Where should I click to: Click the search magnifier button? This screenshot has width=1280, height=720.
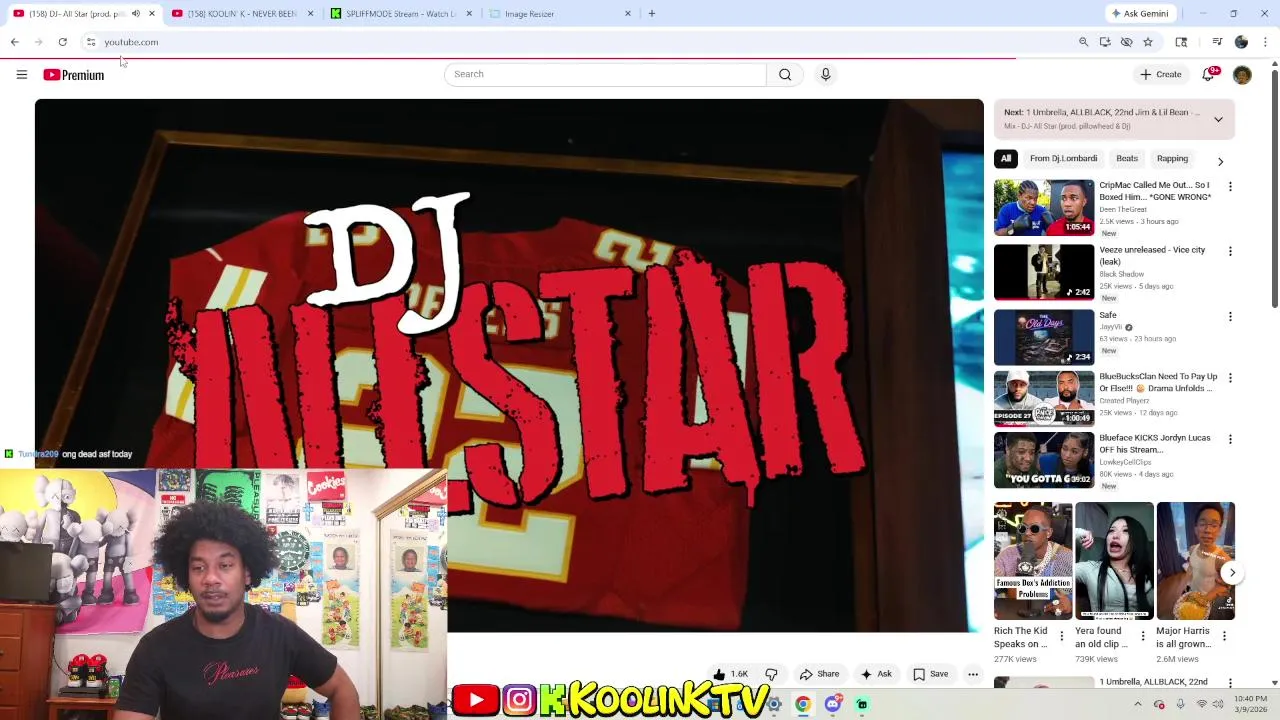(785, 74)
